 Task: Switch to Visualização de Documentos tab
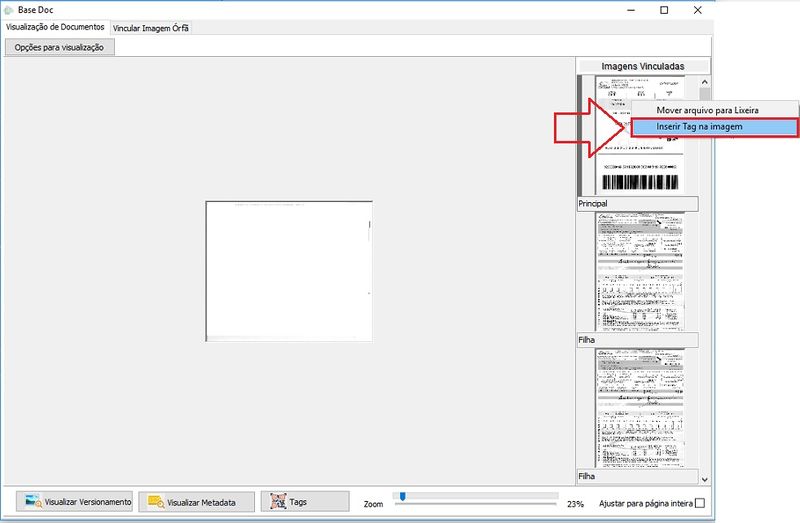coord(56,27)
